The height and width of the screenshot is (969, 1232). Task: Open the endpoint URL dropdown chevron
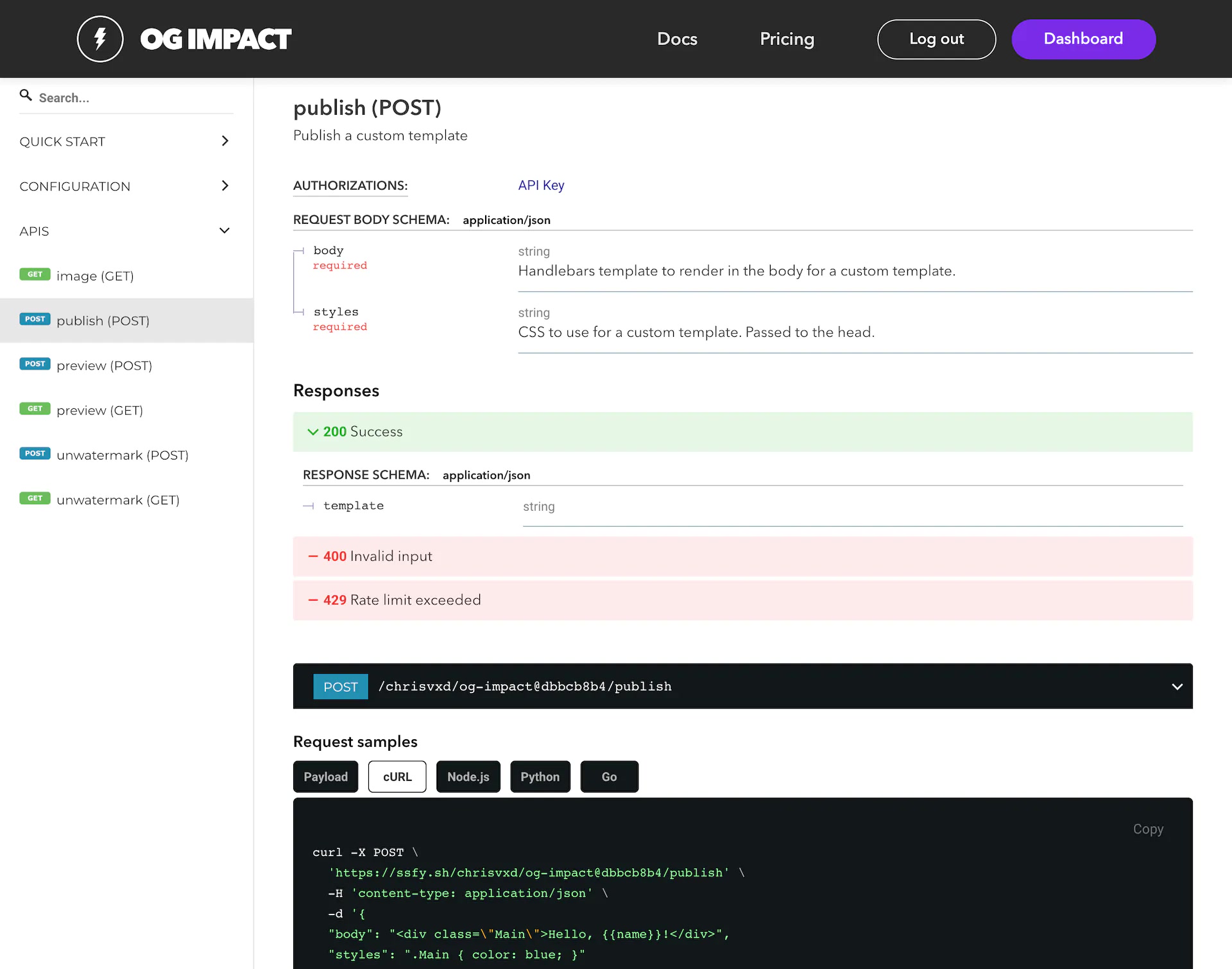1177,687
